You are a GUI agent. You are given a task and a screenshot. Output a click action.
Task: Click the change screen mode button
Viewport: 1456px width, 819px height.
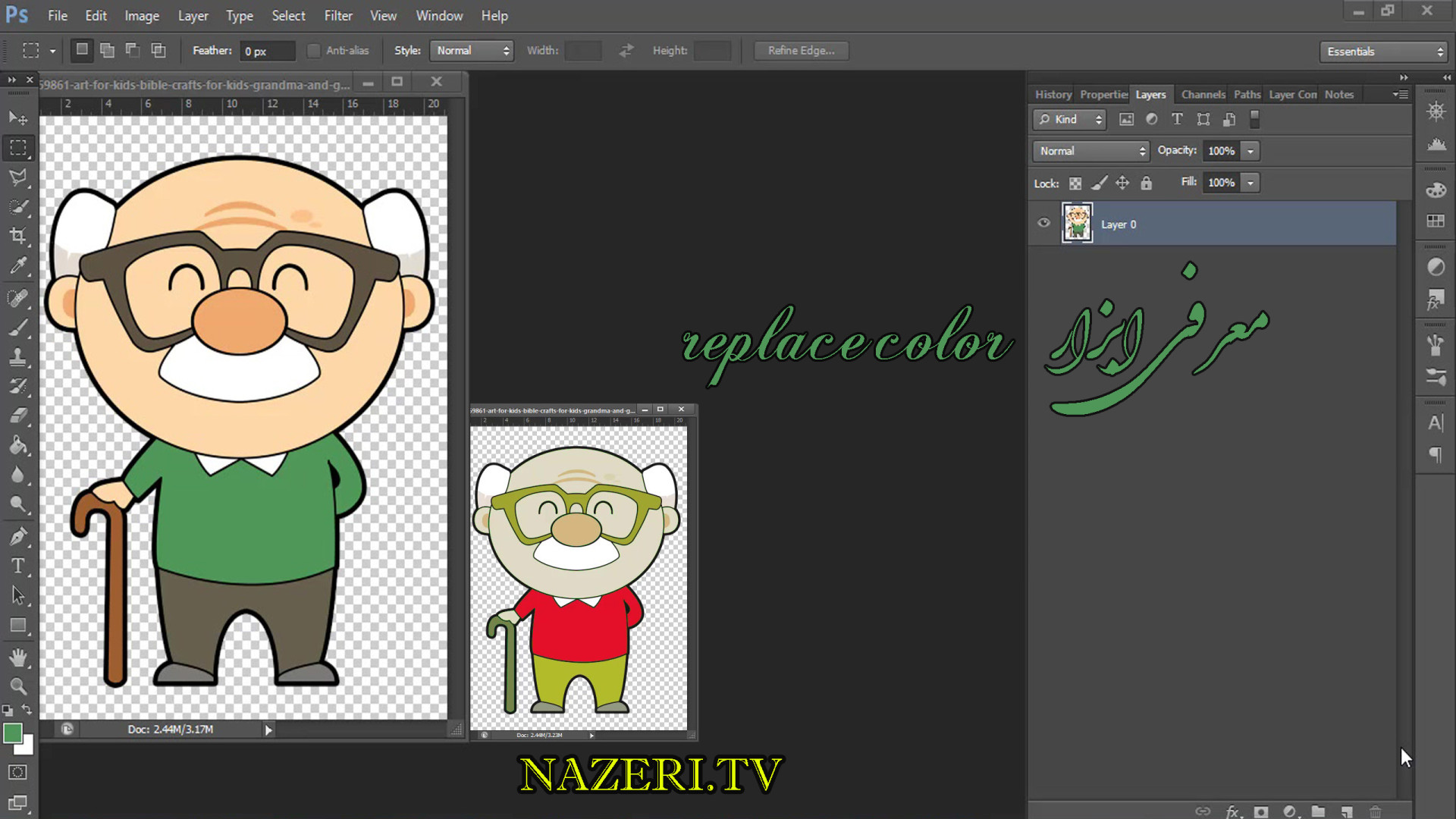tap(18, 803)
